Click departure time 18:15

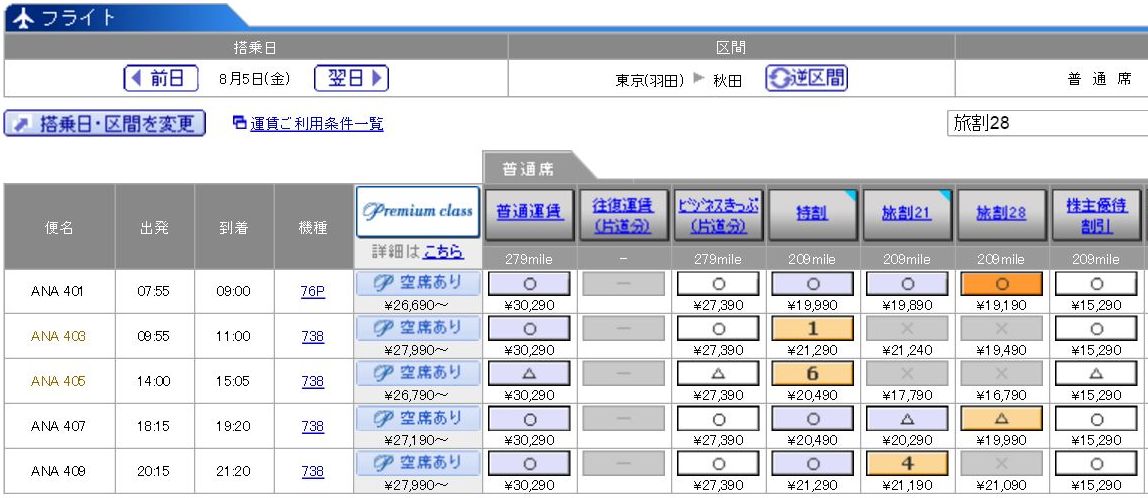(153, 426)
